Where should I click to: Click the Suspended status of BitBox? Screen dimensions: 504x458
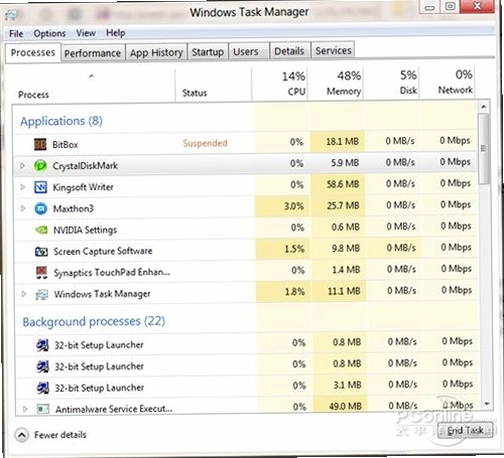(205, 143)
